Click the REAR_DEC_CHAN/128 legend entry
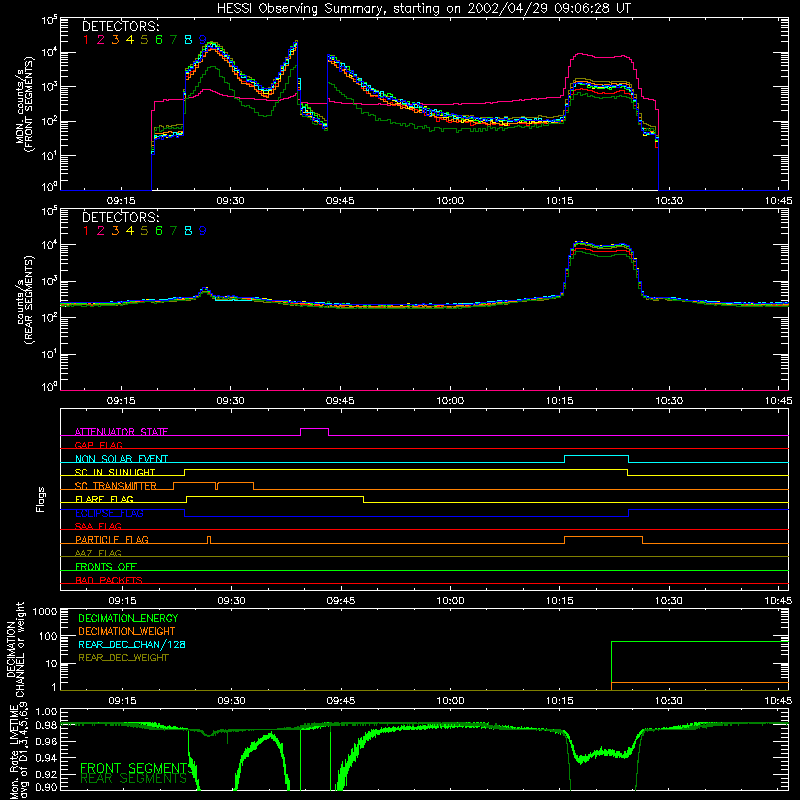Viewport: 800px width, 800px height. click(x=132, y=644)
